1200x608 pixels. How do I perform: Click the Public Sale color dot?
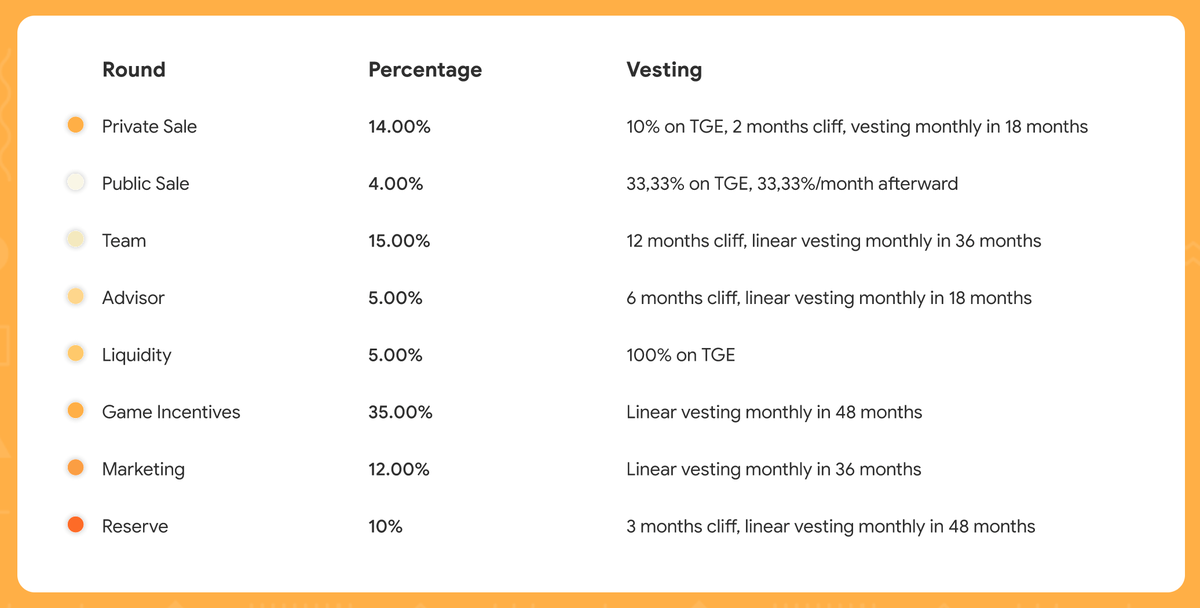75,183
